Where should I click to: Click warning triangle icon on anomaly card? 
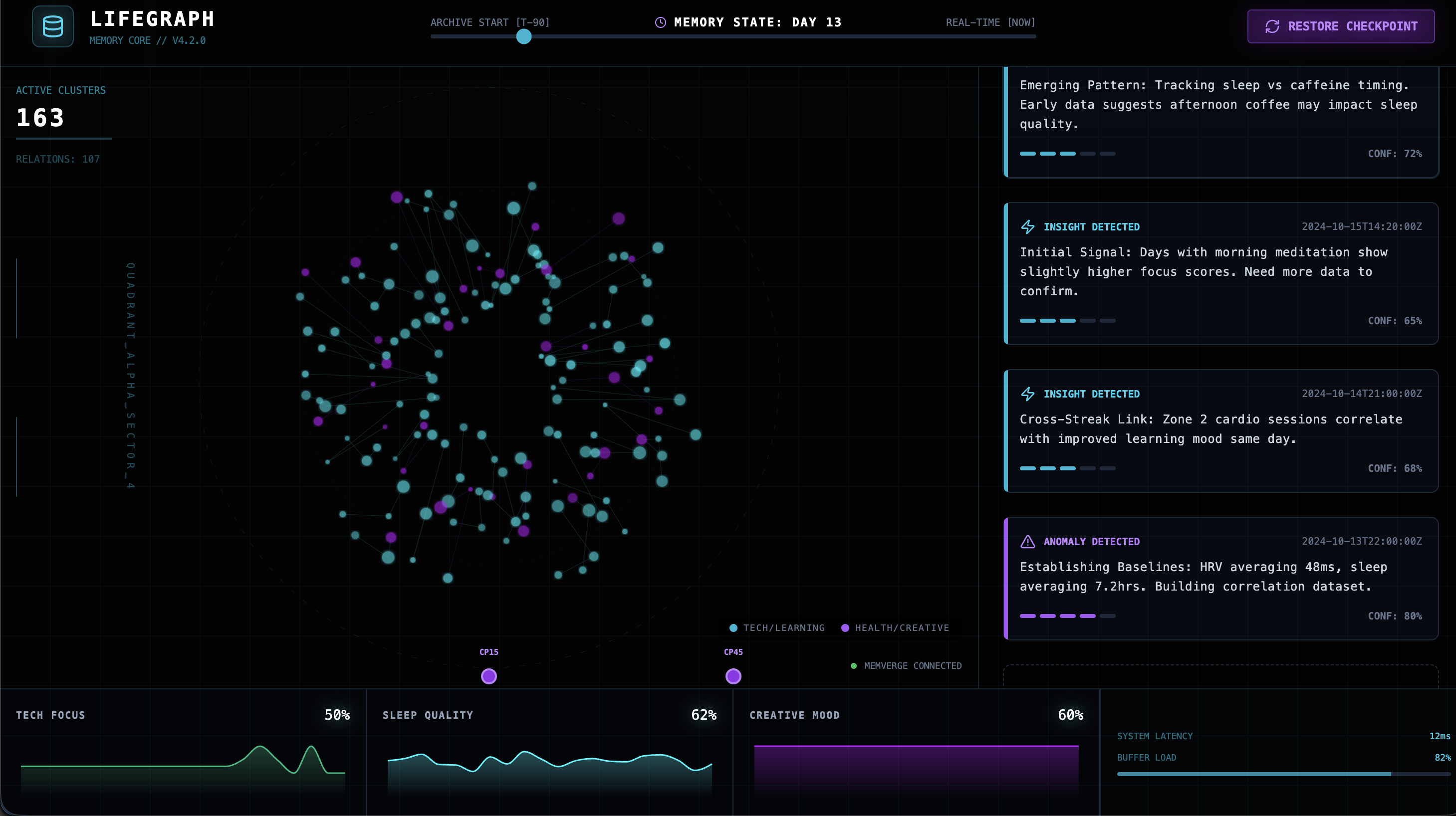pos(1027,541)
